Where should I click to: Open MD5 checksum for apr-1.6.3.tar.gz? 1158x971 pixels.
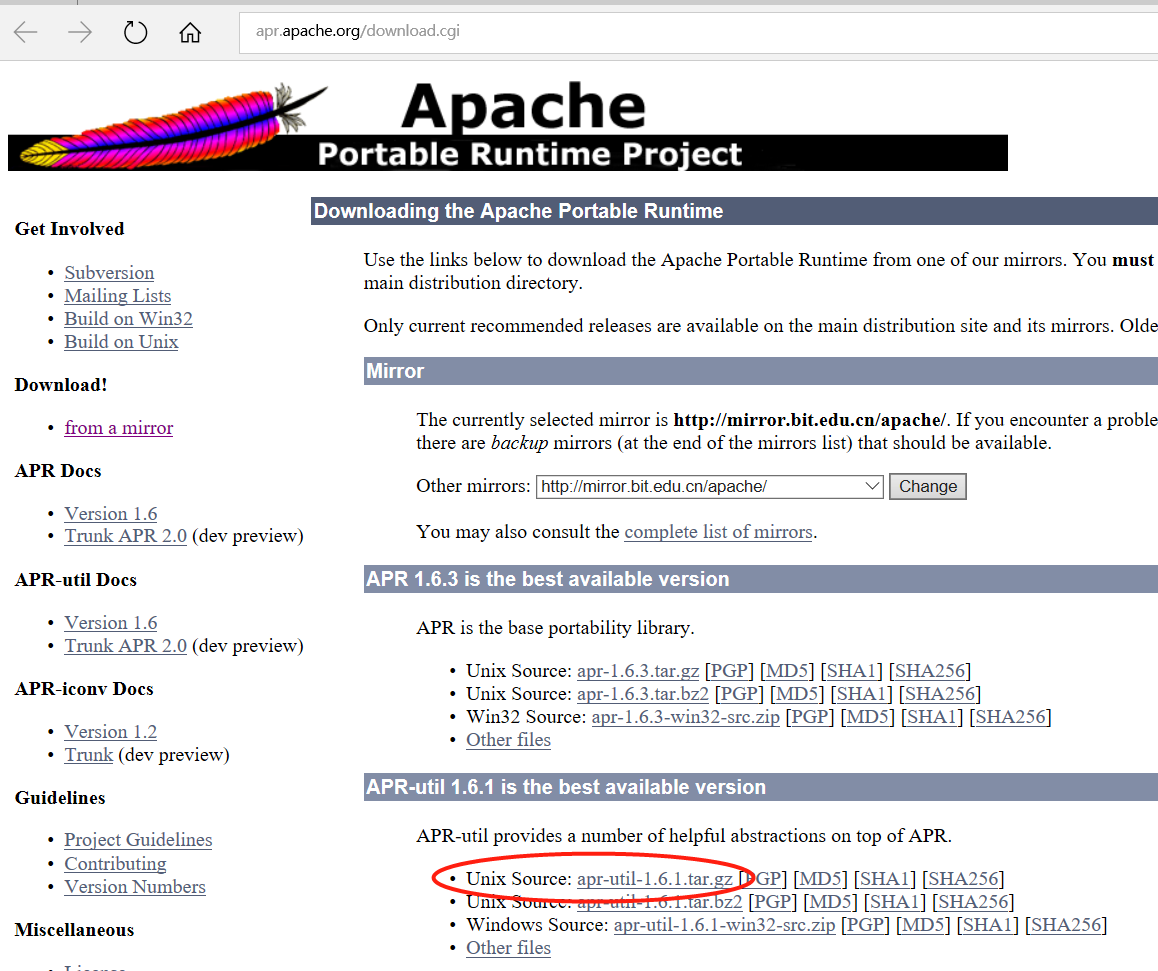(x=787, y=670)
